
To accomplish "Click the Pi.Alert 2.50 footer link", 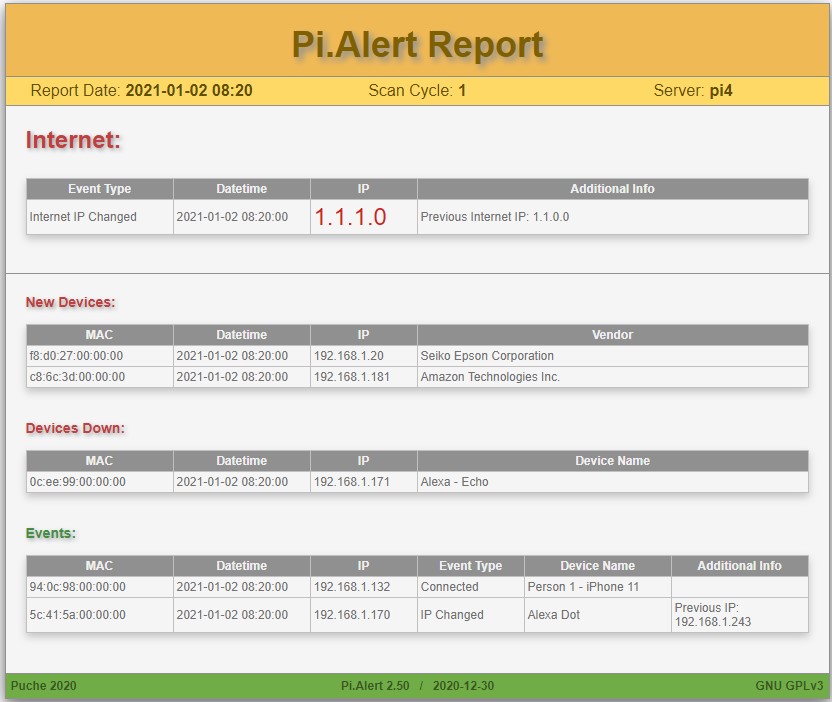I will click(x=375, y=686).
